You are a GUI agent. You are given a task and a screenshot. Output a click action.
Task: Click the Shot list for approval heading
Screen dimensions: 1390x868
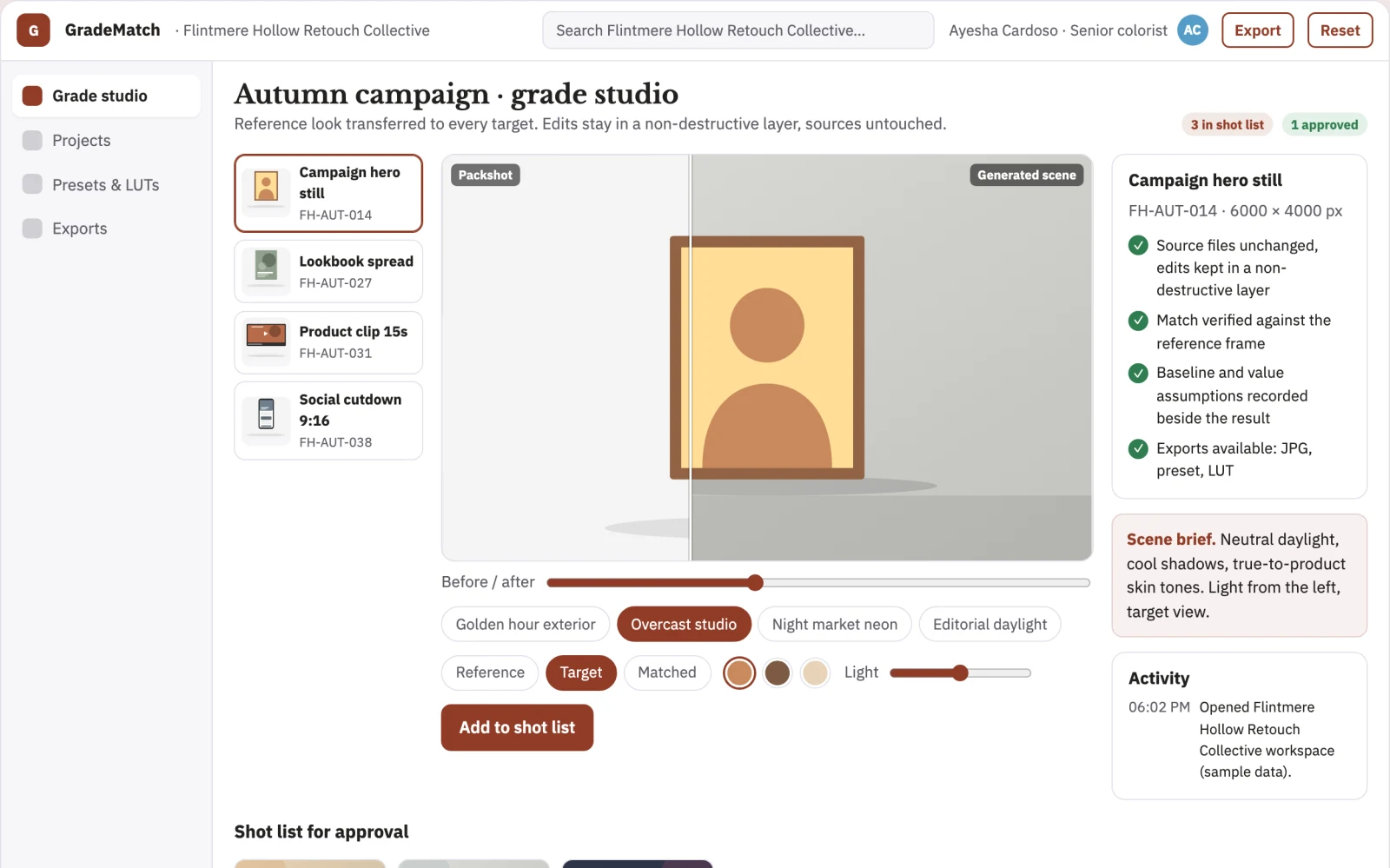321,832
